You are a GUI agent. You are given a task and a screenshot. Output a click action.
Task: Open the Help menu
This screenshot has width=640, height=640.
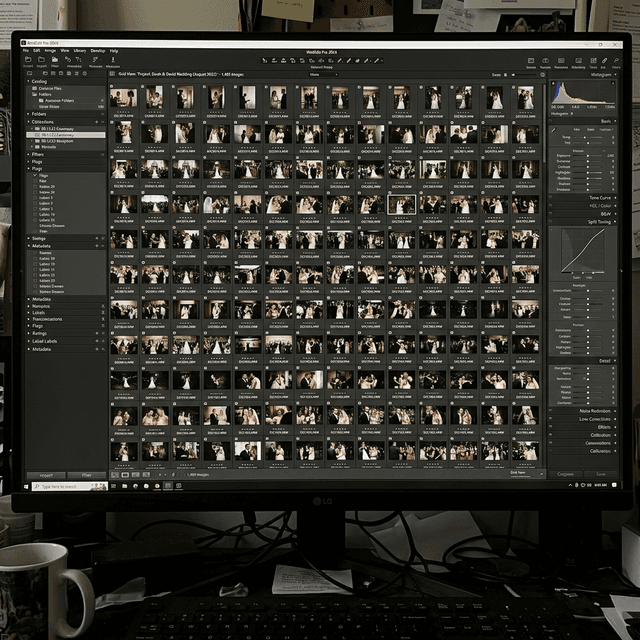[x=114, y=51]
